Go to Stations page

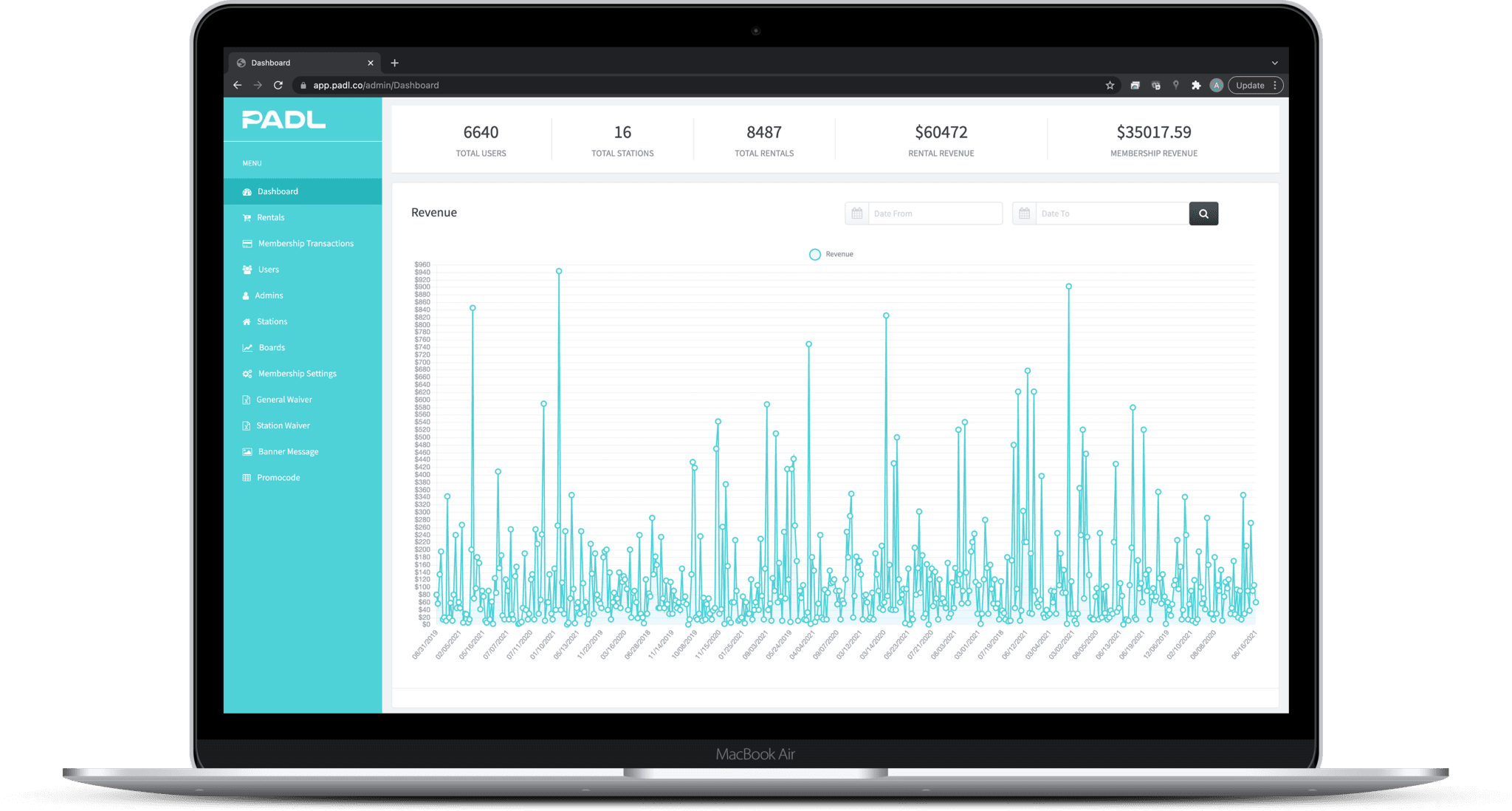click(x=272, y=321)
